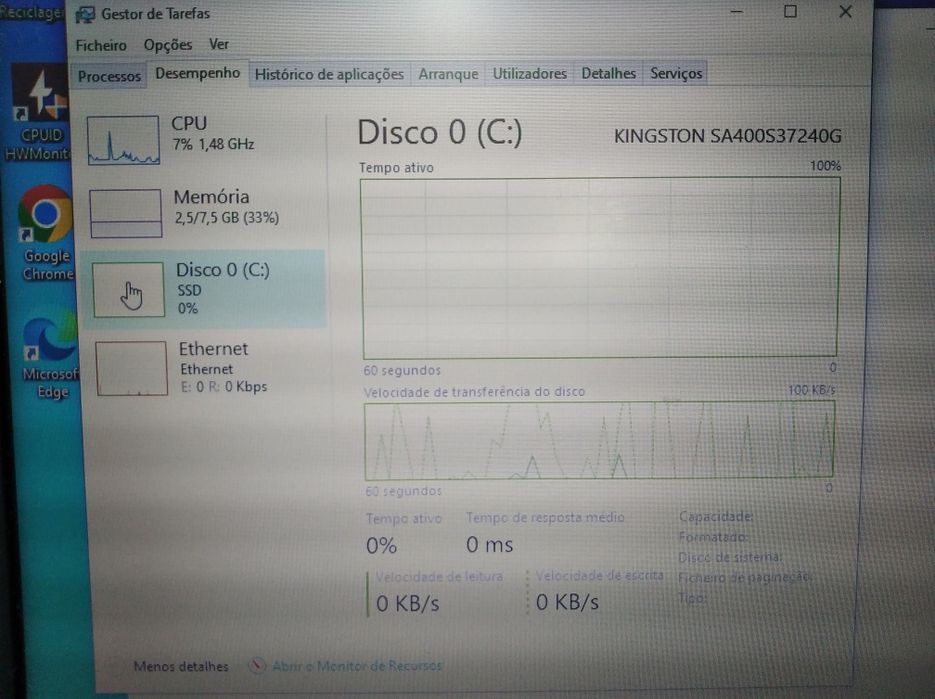Viewport: 935px width, 699px height.
Task: Open the Serviços tab
Action: (x=676, y=73)
